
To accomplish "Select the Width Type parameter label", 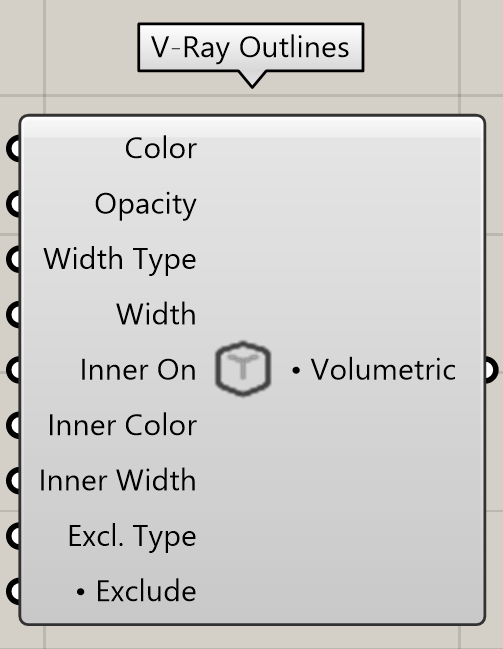I will tap(120, 260).
